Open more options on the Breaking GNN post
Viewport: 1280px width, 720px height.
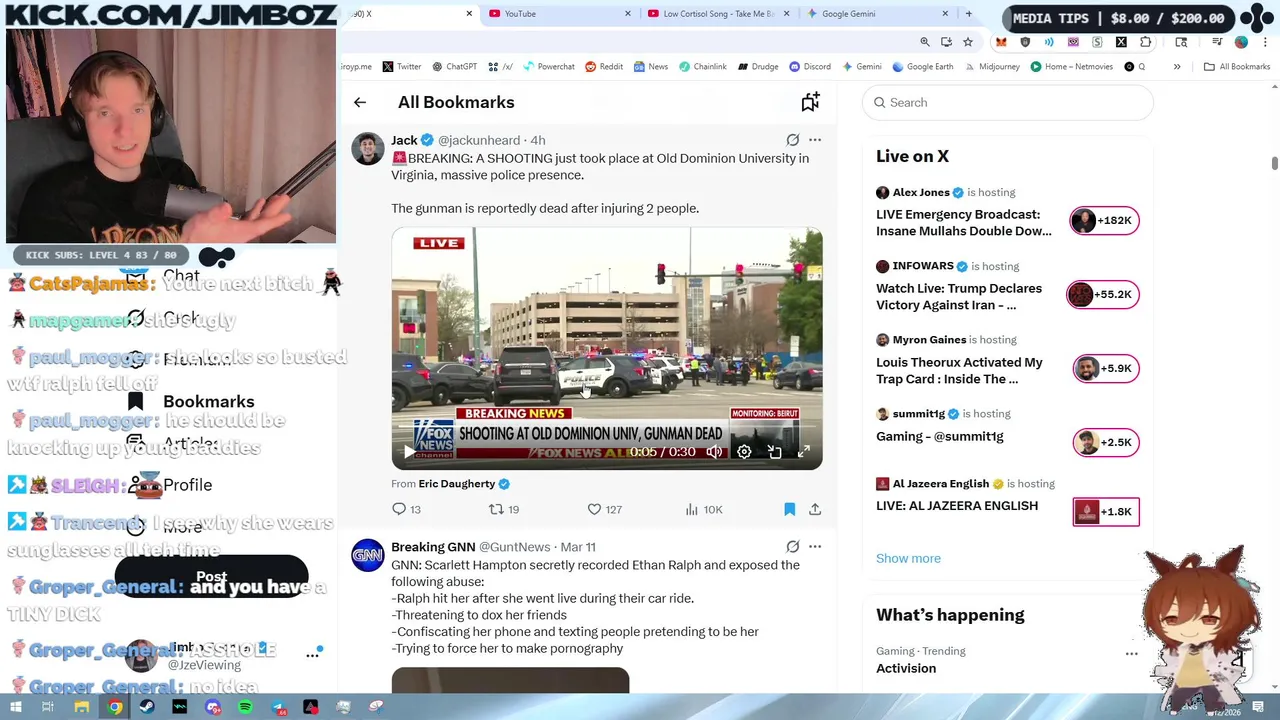coord(815,547)
